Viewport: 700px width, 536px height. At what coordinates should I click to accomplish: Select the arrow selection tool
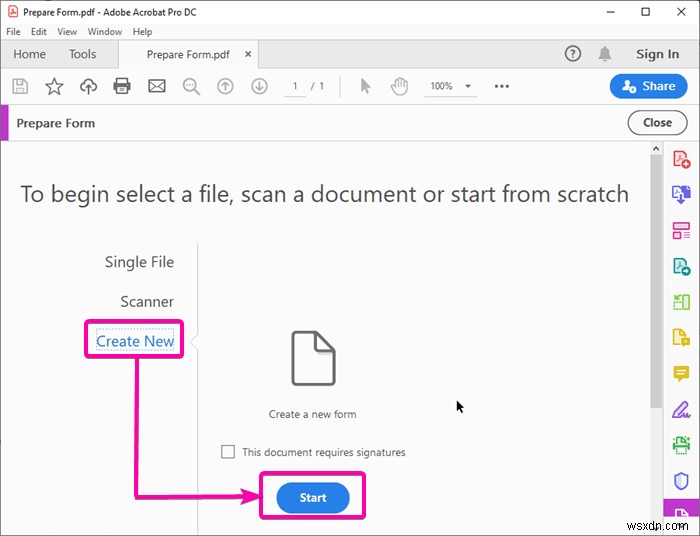tap(365, 86)
